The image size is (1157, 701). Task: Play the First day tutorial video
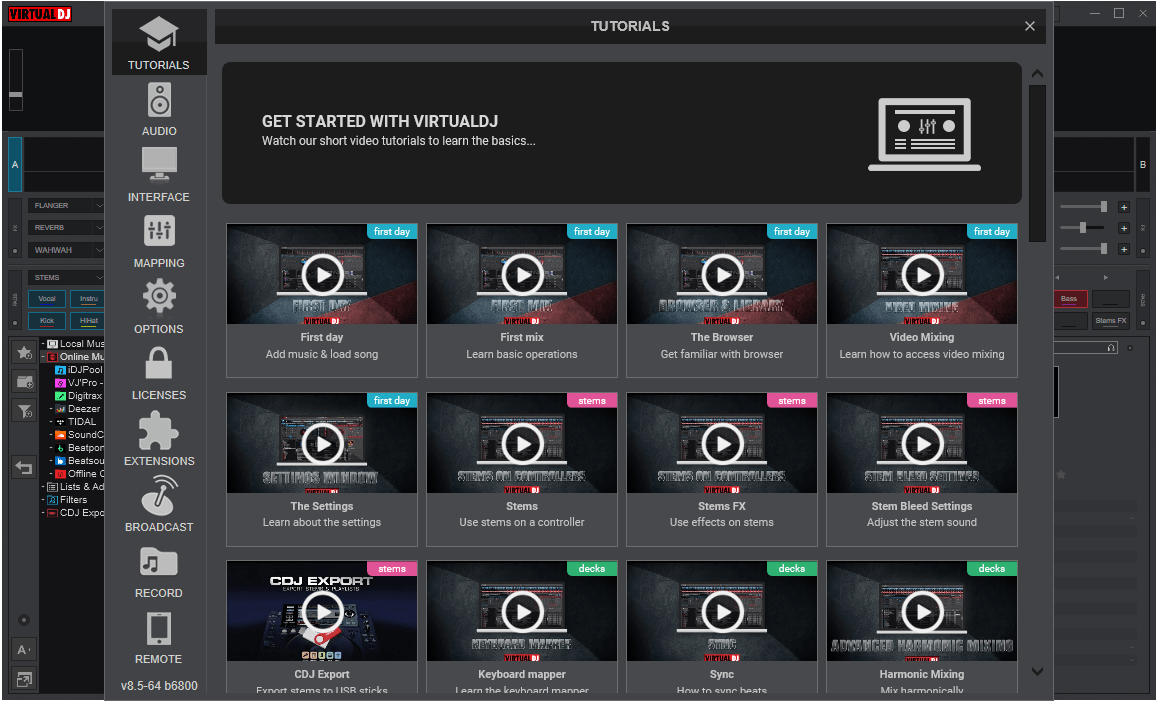coord(322,274)
